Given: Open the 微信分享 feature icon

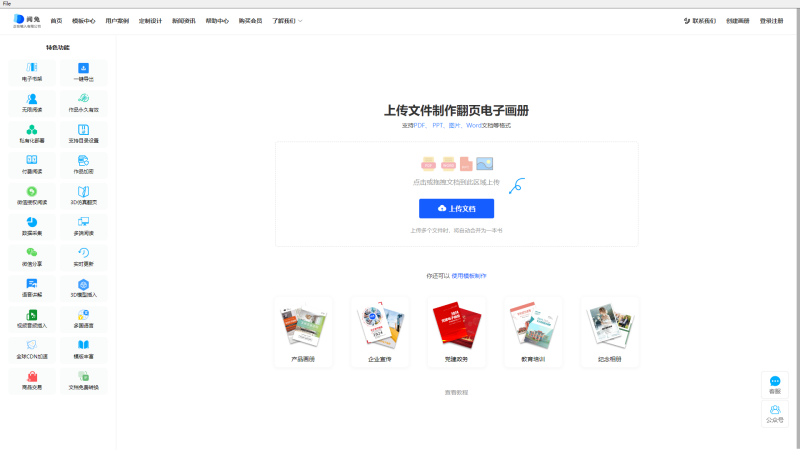Looking at the screenshot, I should (x=32, y=252).
